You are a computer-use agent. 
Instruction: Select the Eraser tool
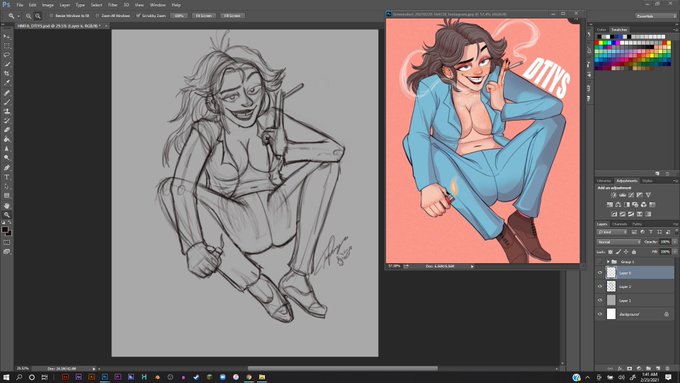point(7,130)
